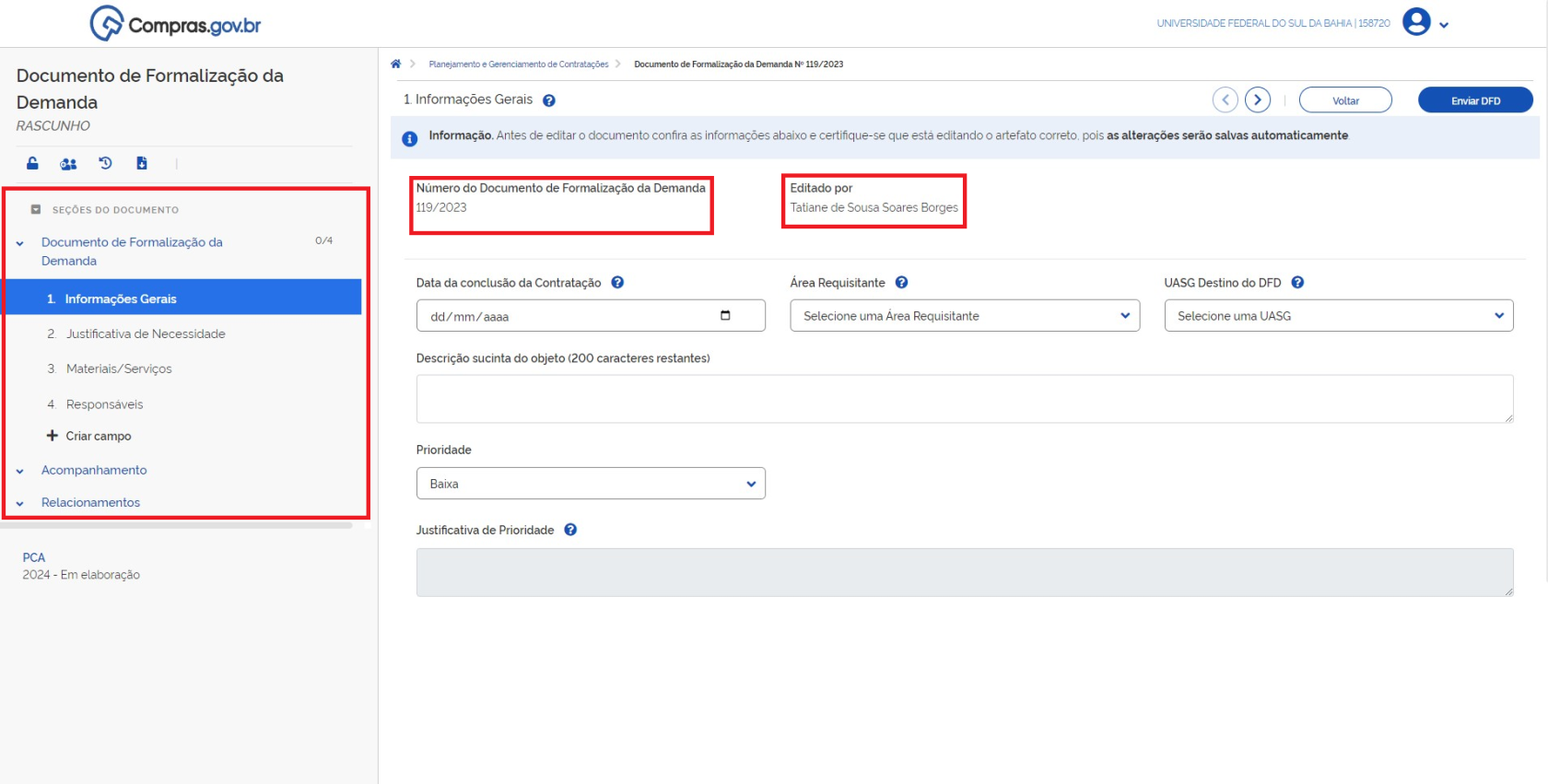Go to previous section arrow
Image resolution: width=1548 pixels, height=784 pixels.
tap(1225, 99)
